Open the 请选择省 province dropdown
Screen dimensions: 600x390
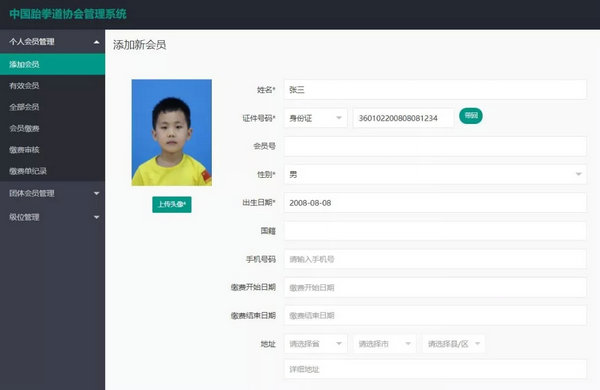[315, 344]
